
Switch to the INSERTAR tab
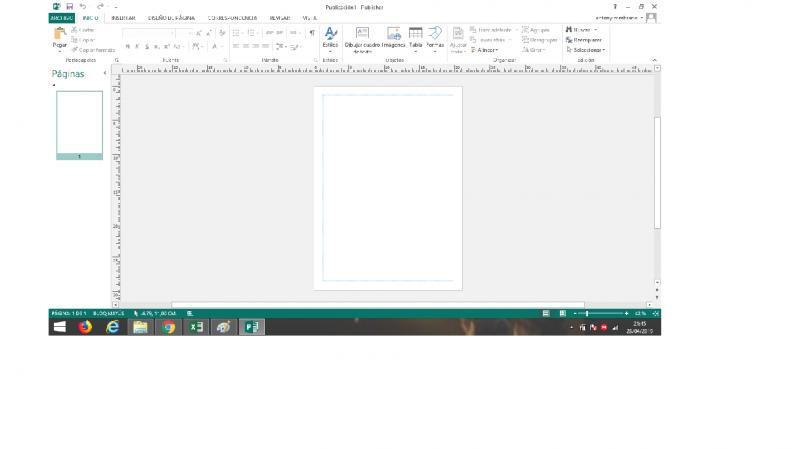tap(123, 18)
